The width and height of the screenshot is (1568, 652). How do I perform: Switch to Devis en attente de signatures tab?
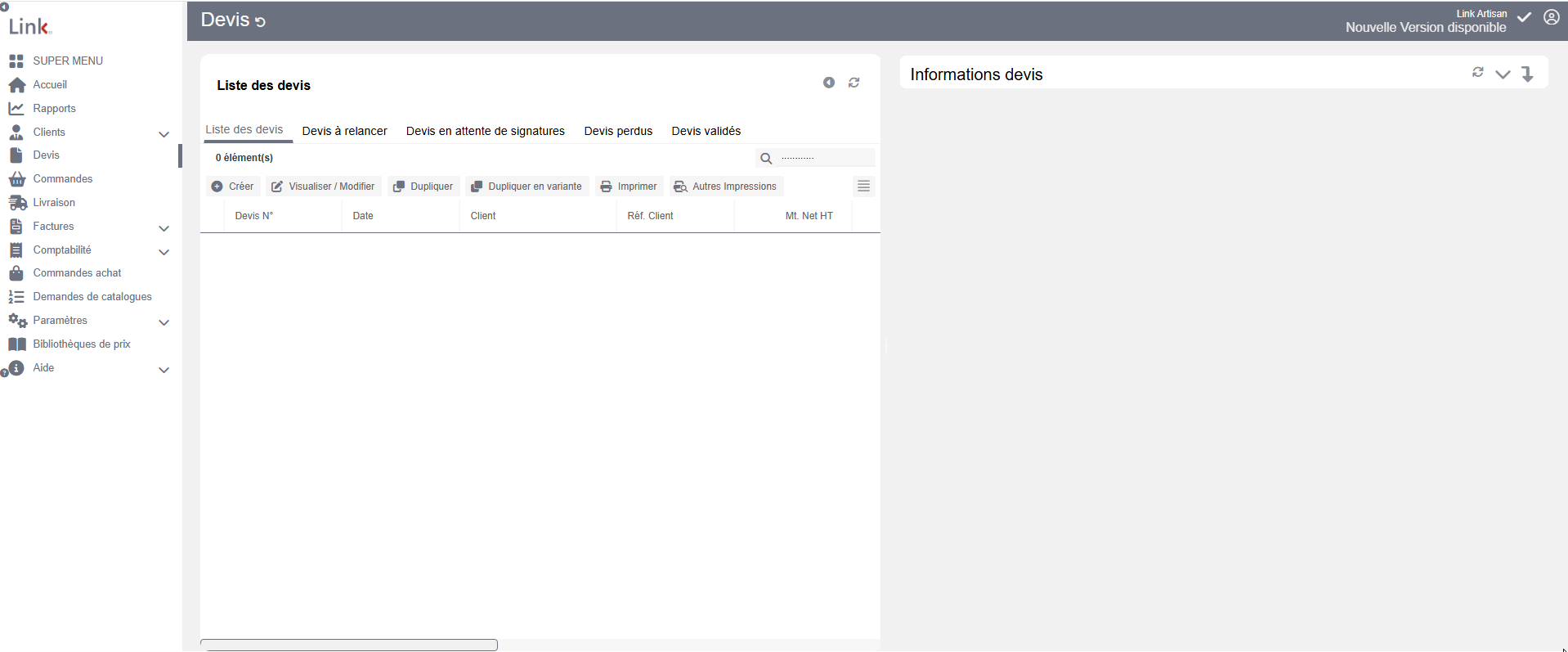point(486,131)
